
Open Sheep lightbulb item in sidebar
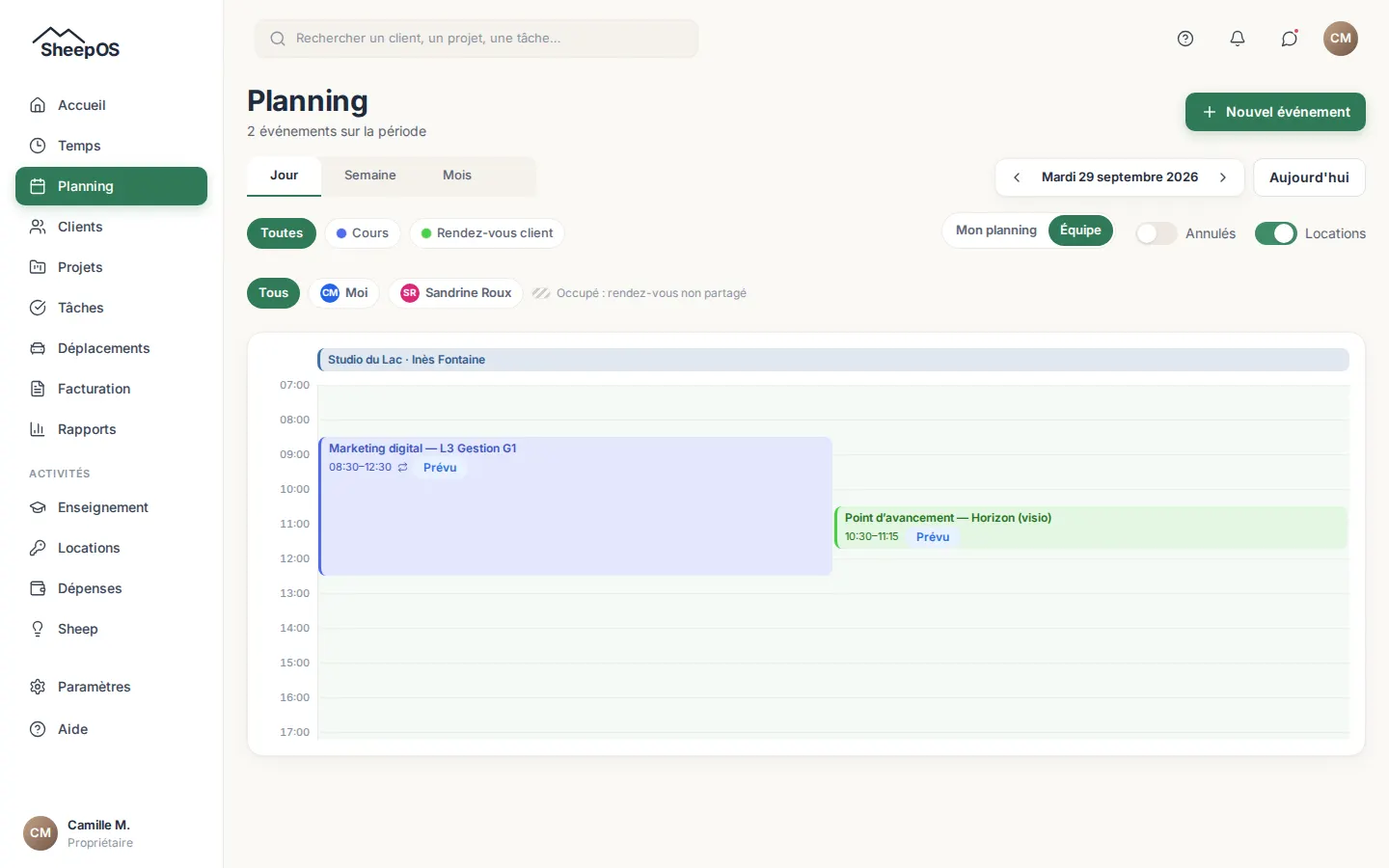coord(111,629)
